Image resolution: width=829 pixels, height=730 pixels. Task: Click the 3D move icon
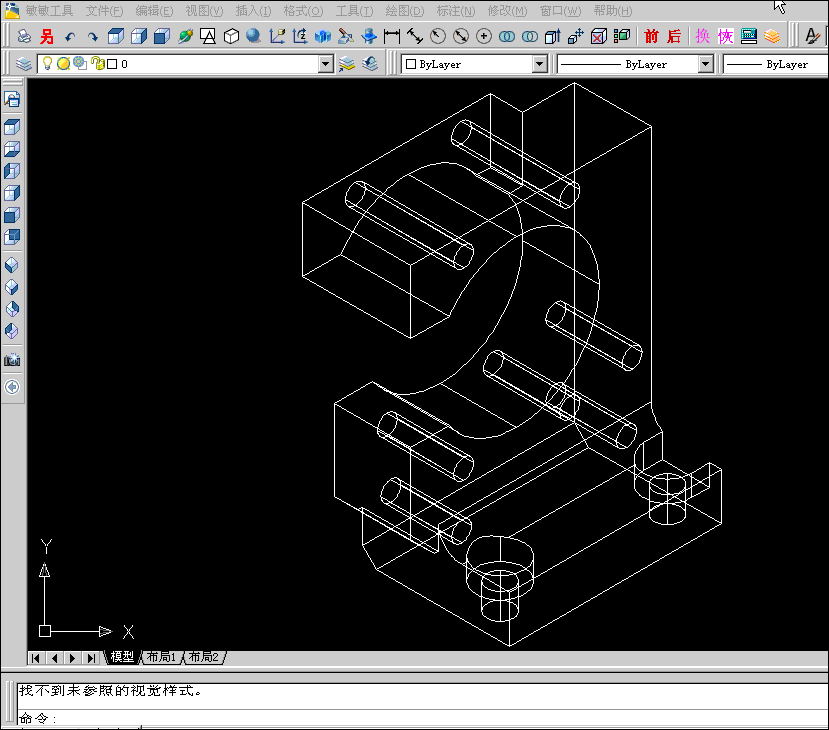[x=575, y=36]
